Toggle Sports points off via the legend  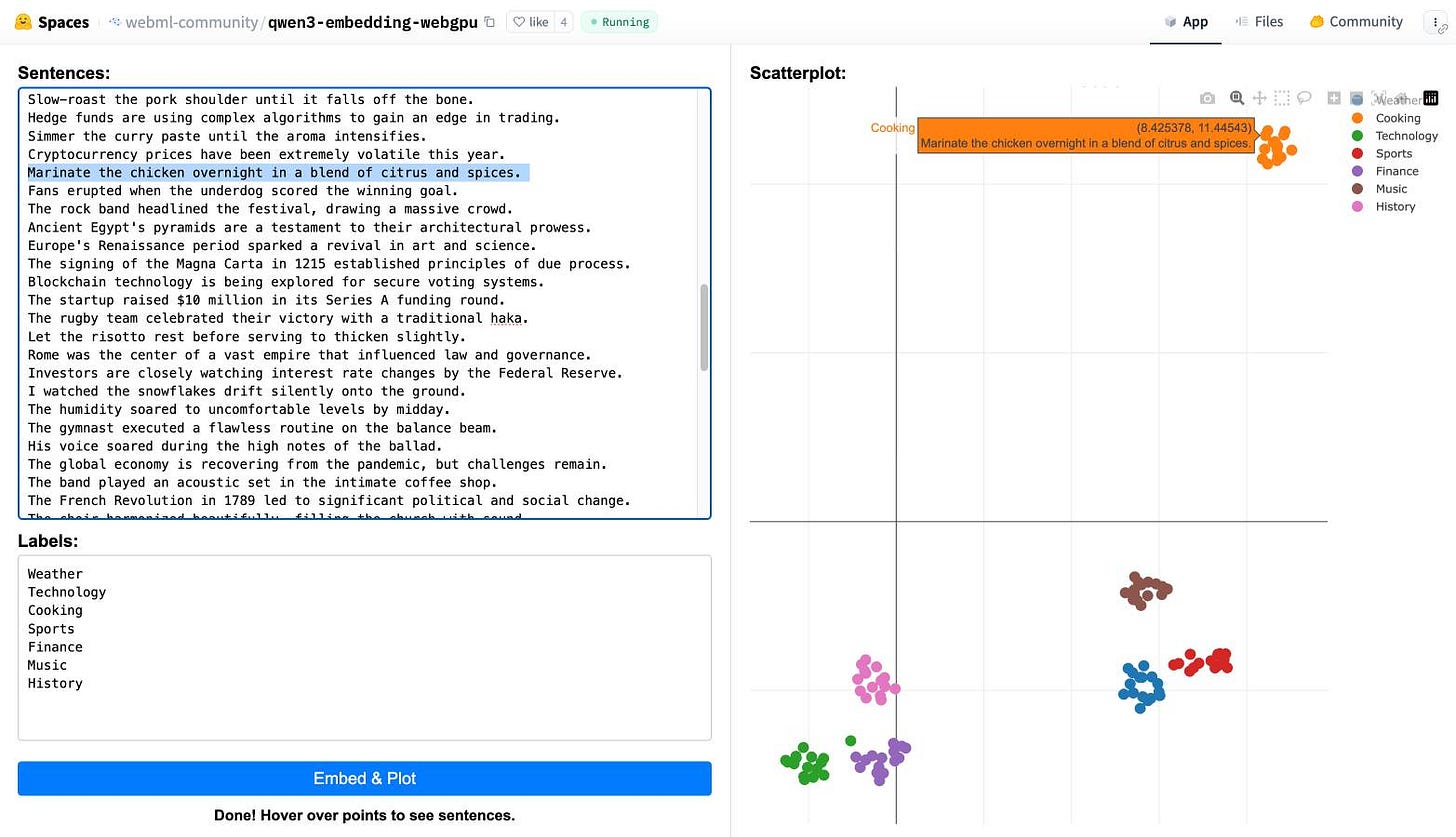click(1394, 153)
